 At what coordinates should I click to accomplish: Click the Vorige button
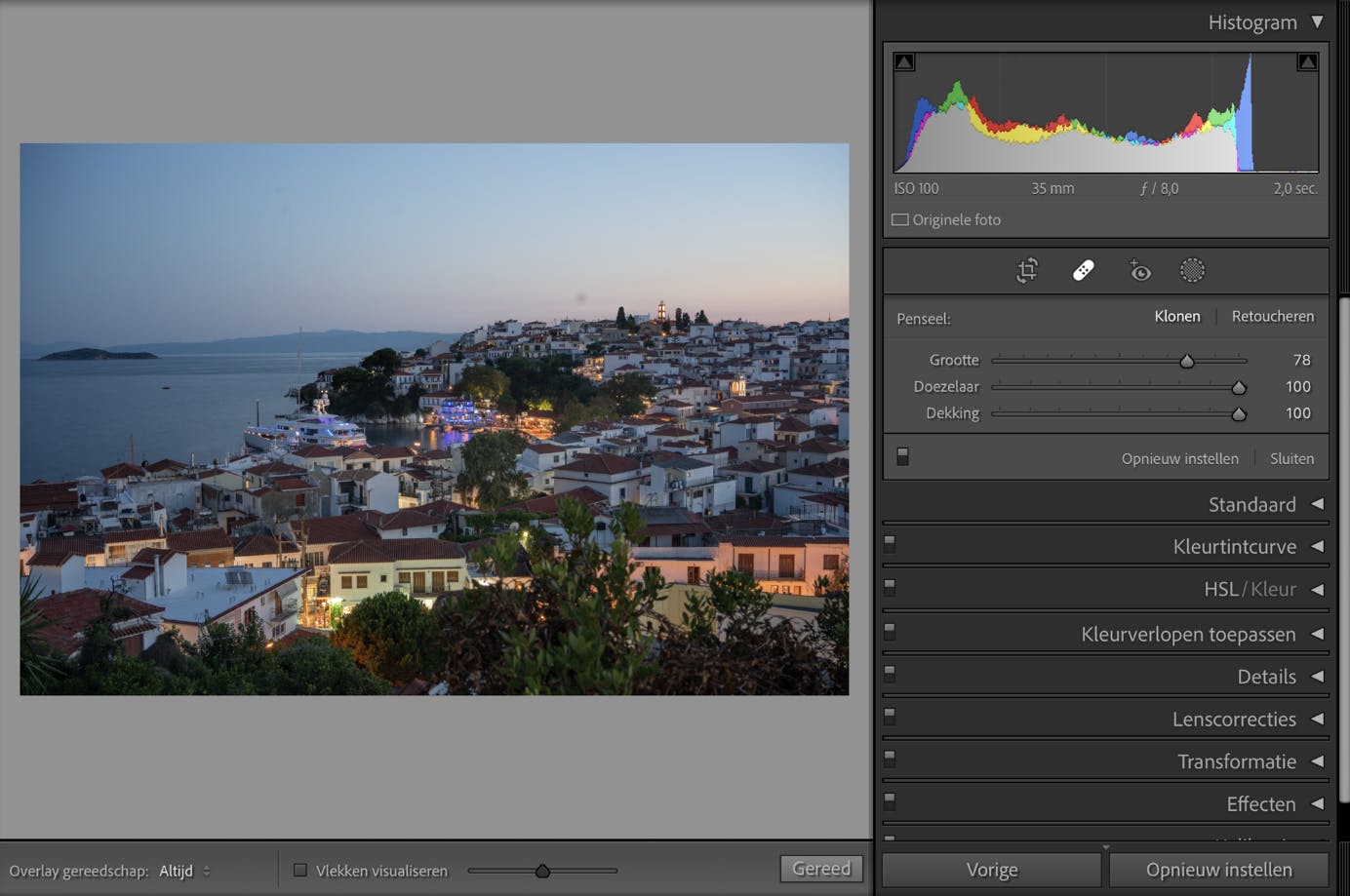tap(991, 870)
